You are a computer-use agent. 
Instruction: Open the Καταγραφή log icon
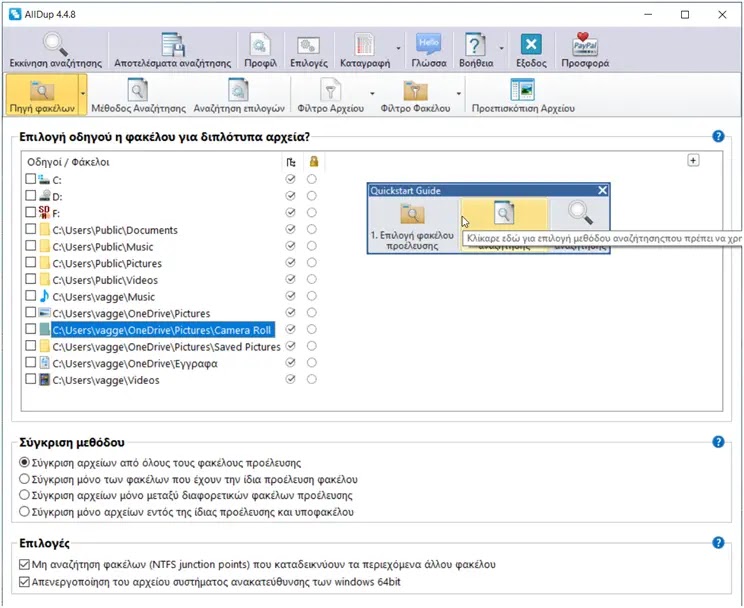(x=365, y=50)
